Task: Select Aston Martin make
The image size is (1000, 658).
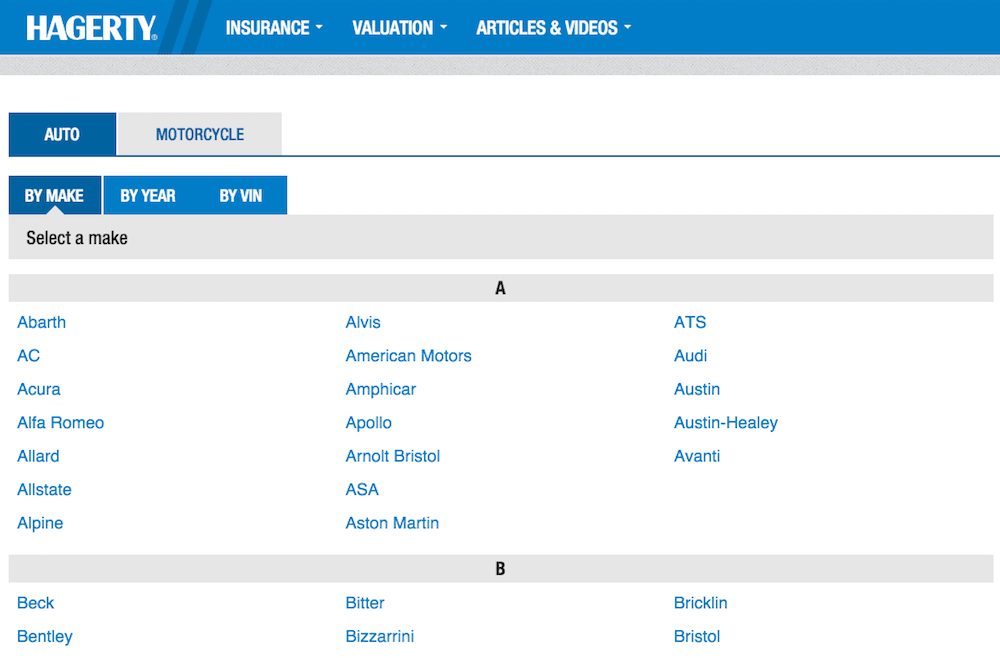Action: pyautogui.click(x=392, y=523)
